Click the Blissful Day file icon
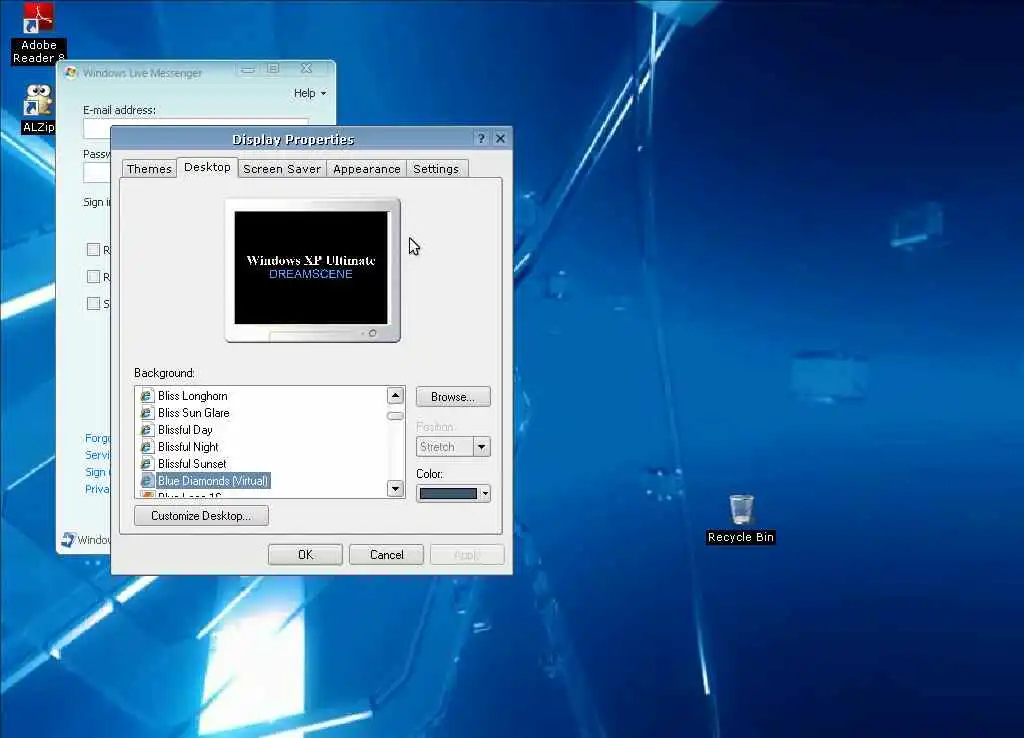 (146, 430)
